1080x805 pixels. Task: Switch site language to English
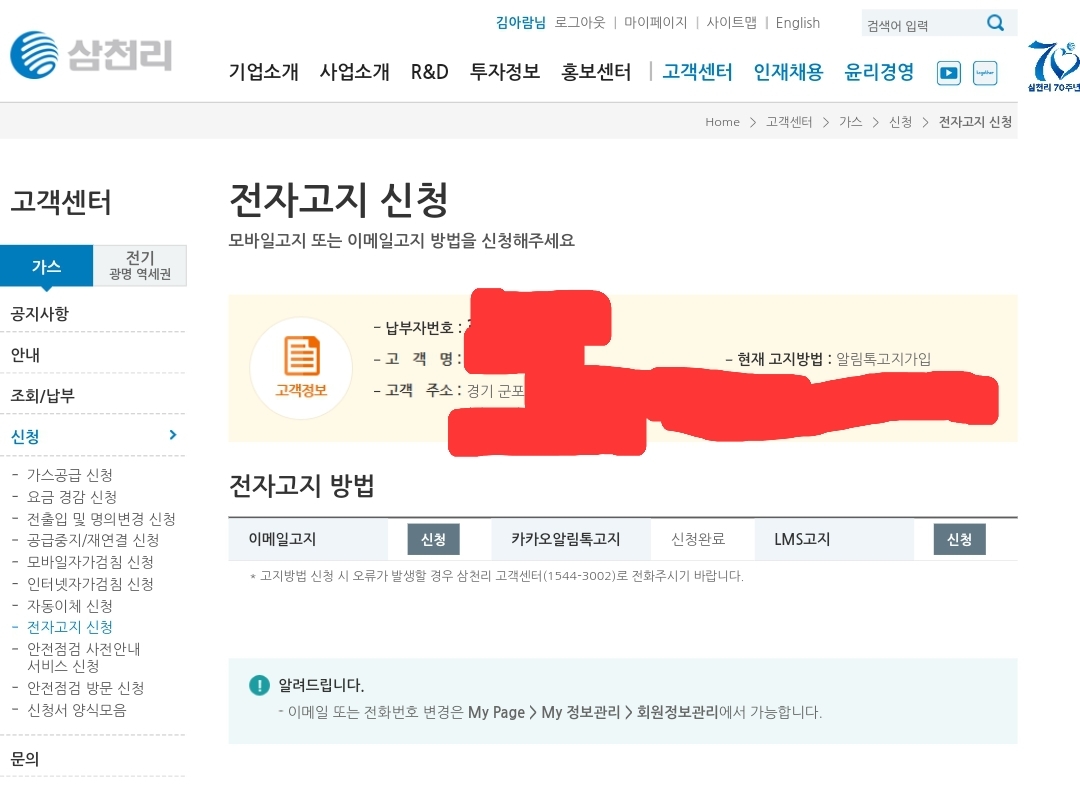click(x=797, y=22)
